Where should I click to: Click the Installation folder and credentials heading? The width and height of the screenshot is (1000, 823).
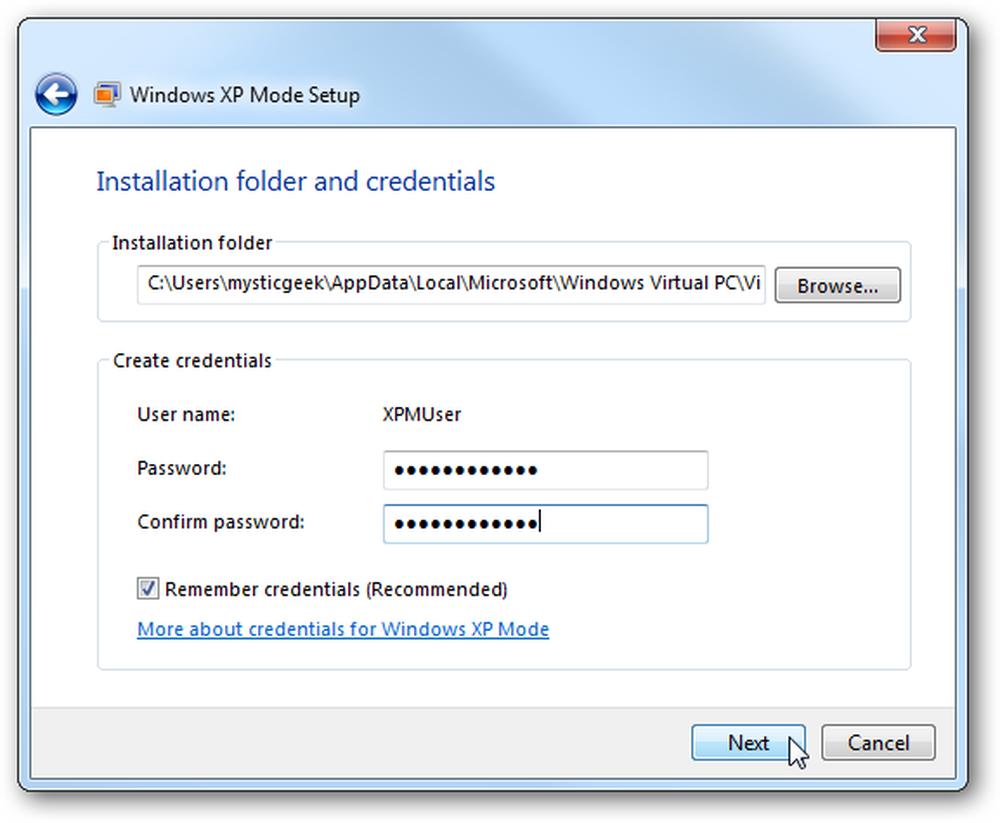295,181
